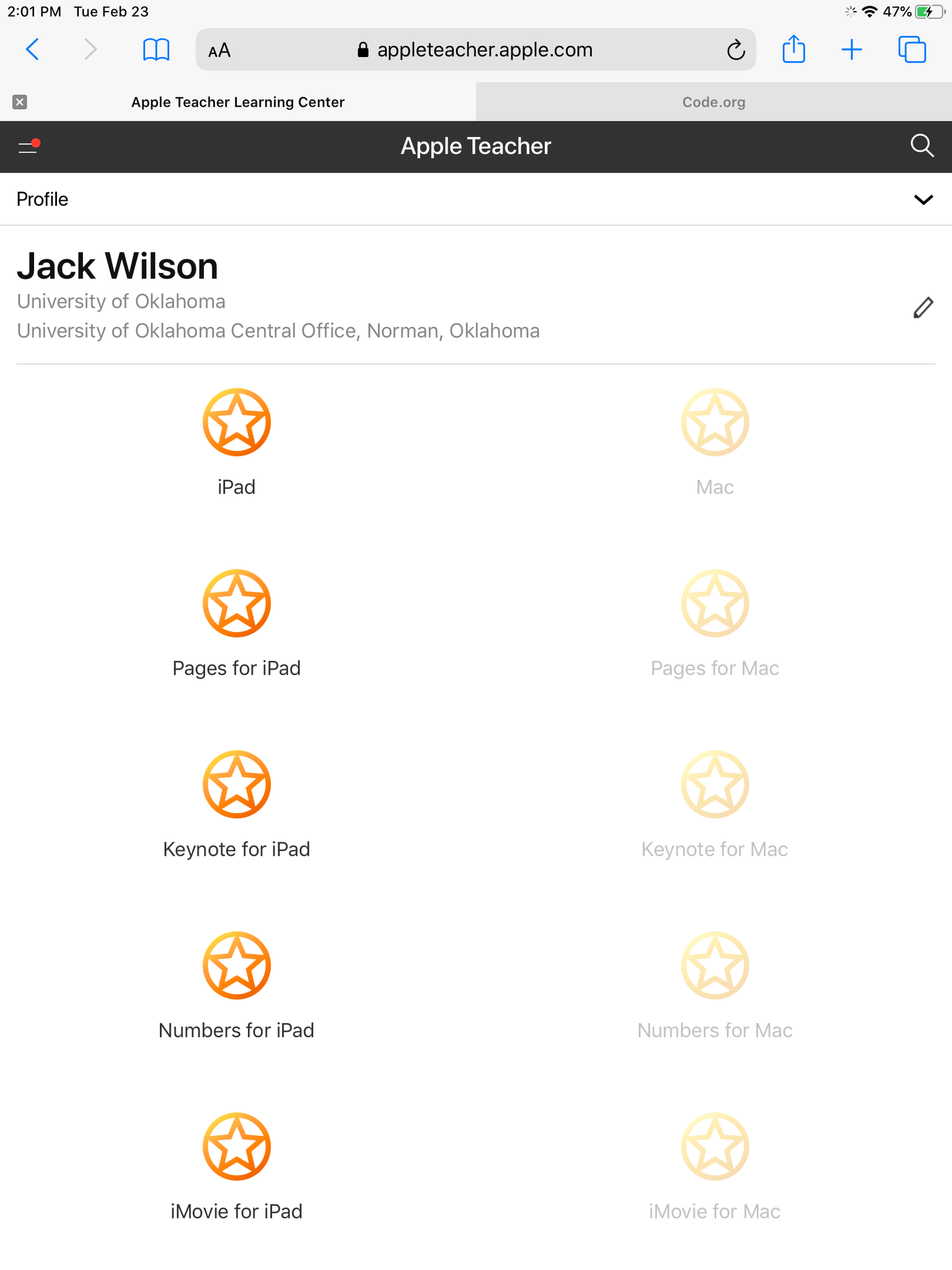
Task: Click the search magnifier icon
Action: (x=922, y=146)
